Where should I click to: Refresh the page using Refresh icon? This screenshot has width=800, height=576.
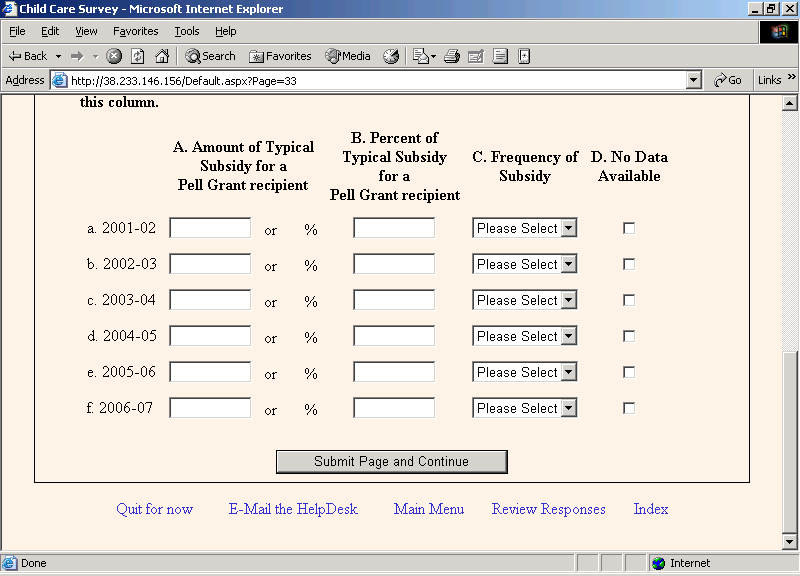138,56
